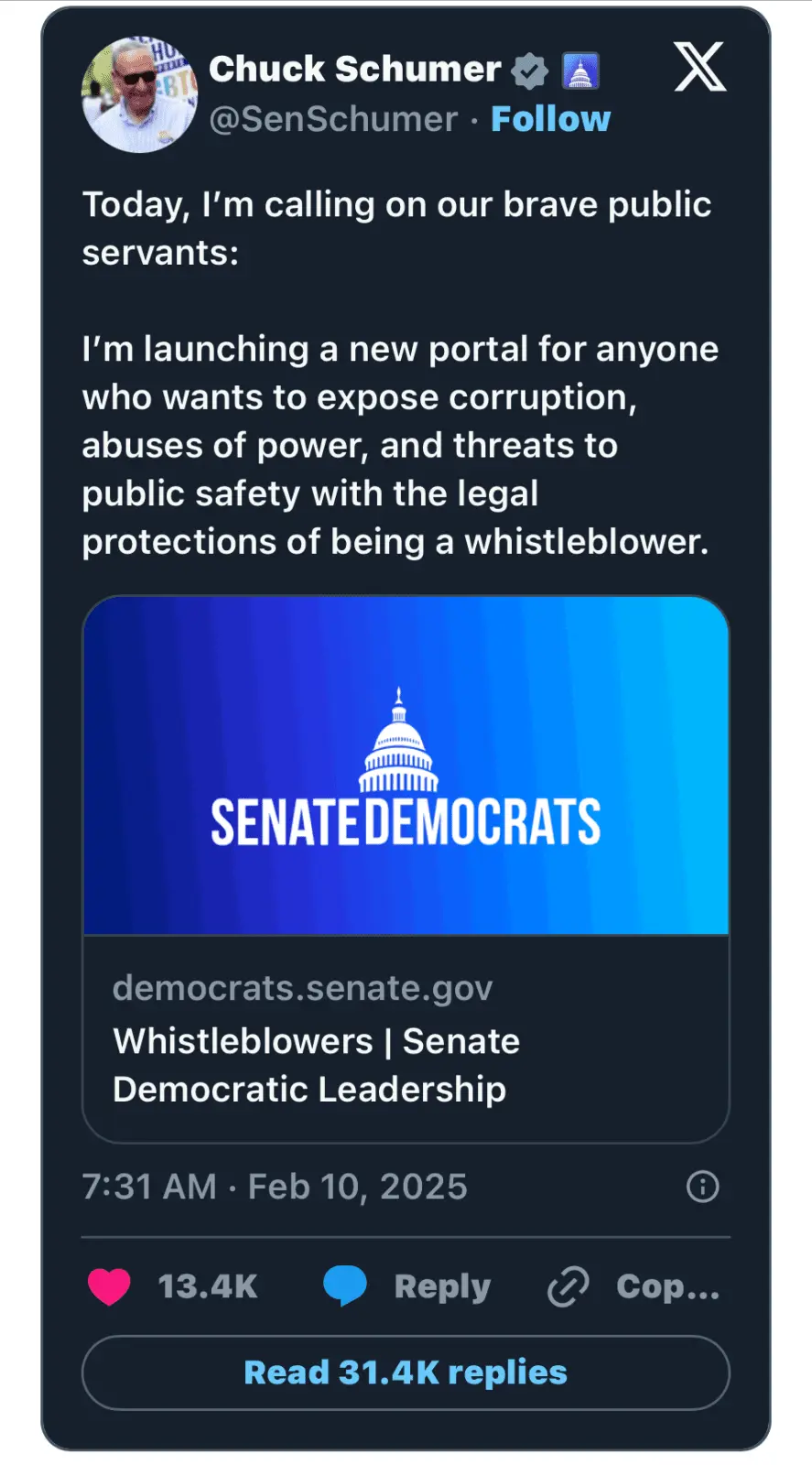Click the truncated Cop... copy link label

pyautogui.click(x=667, y=1286)
